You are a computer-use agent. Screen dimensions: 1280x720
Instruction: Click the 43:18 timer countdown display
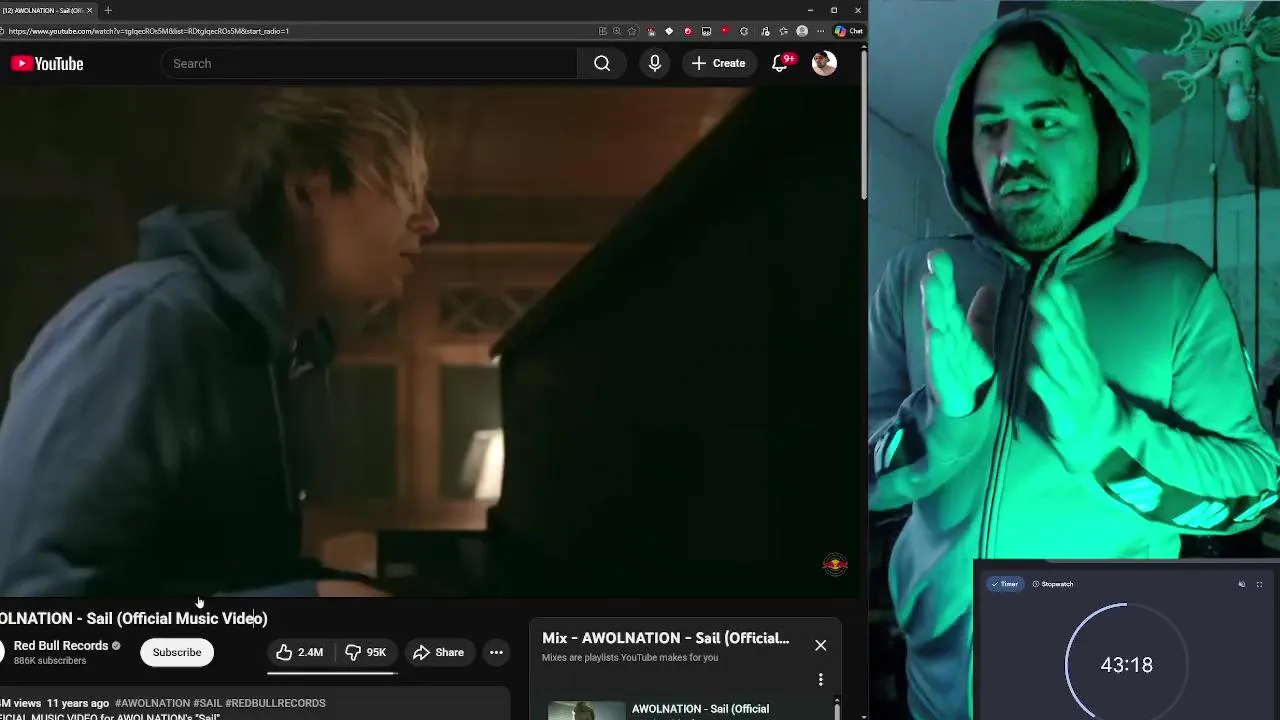[x=1126, y=665]
